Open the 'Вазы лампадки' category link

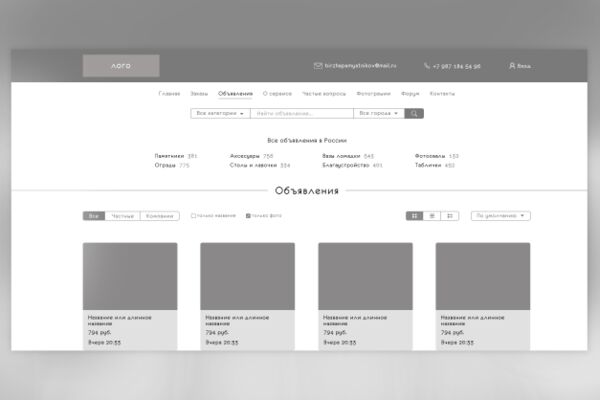click(341, 156)
